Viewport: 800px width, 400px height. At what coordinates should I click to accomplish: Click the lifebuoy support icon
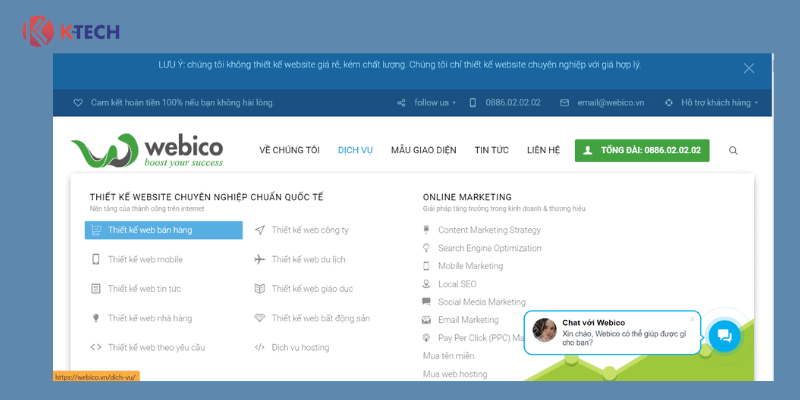(x=668, y=103)
